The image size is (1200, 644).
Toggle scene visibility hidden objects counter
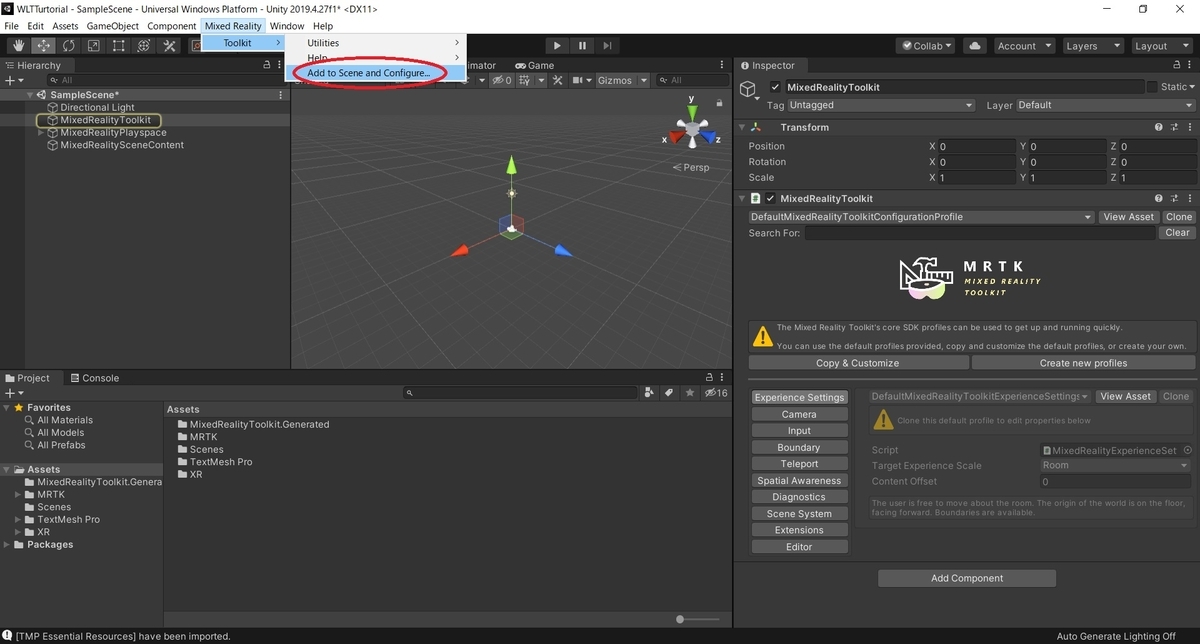click(502, 80)
